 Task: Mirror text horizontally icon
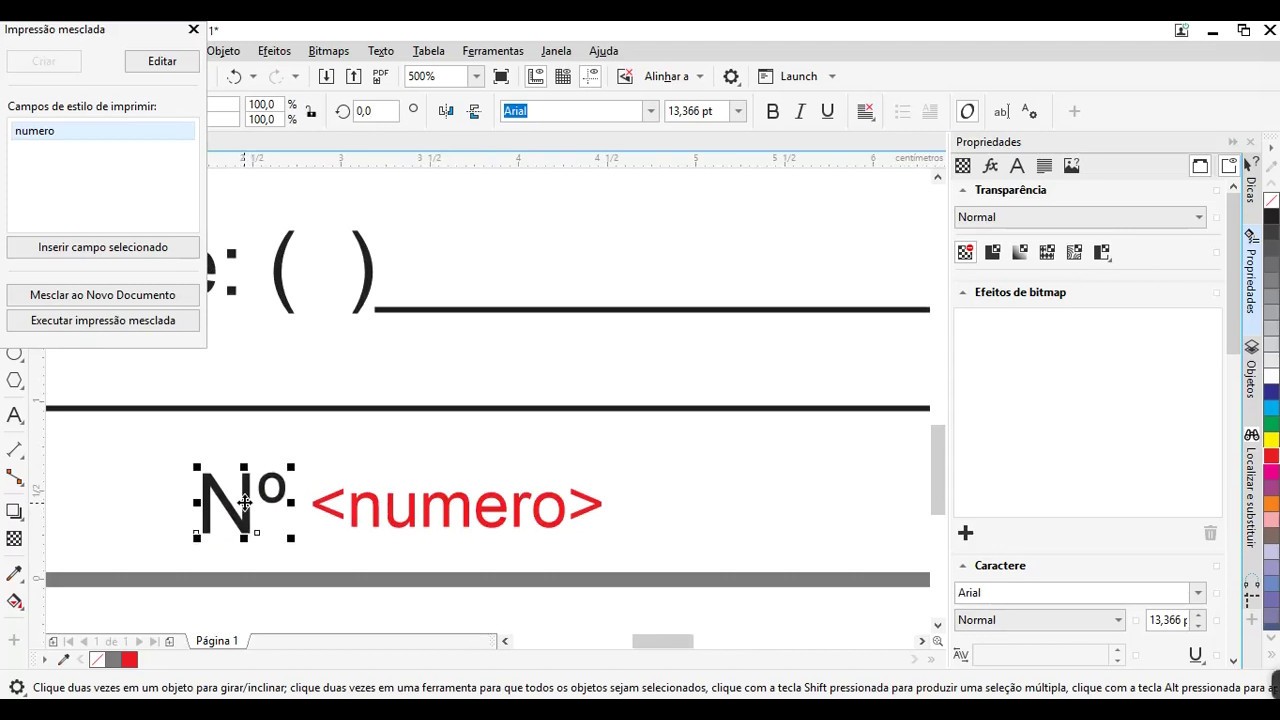446,111
